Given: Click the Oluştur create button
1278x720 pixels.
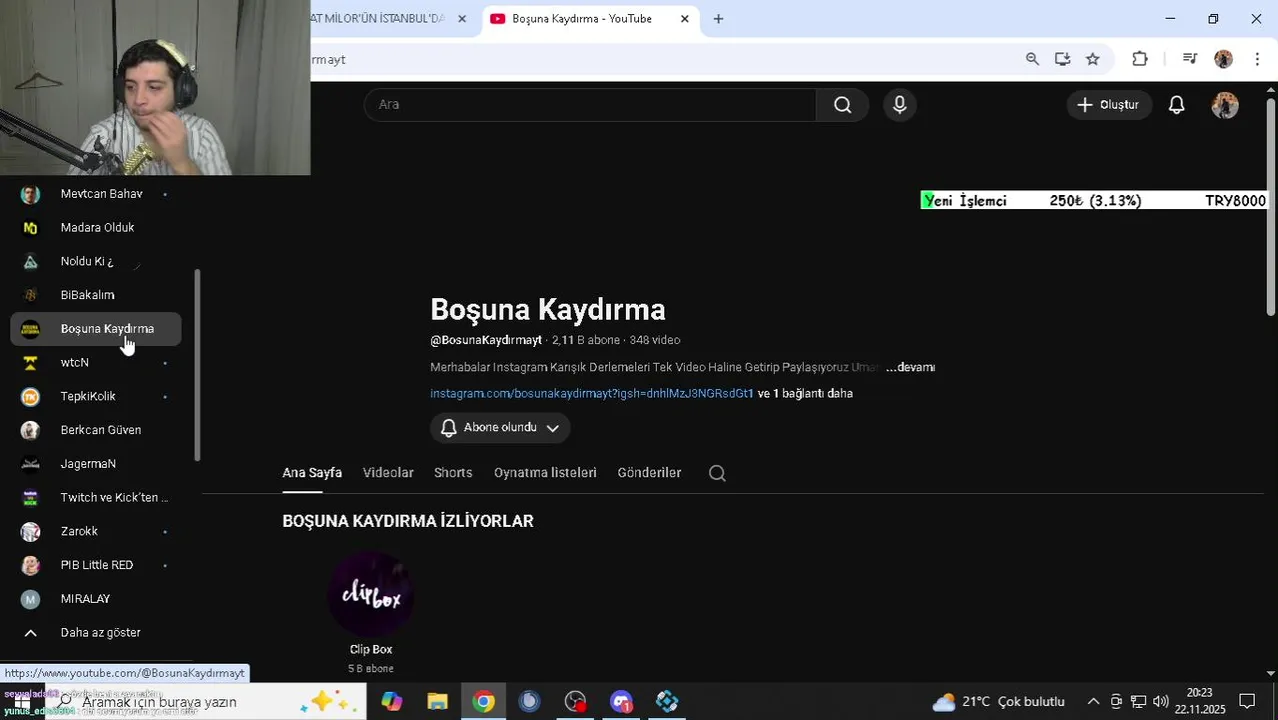Looking at the screenshot, I should click(x=1109, y=105).
